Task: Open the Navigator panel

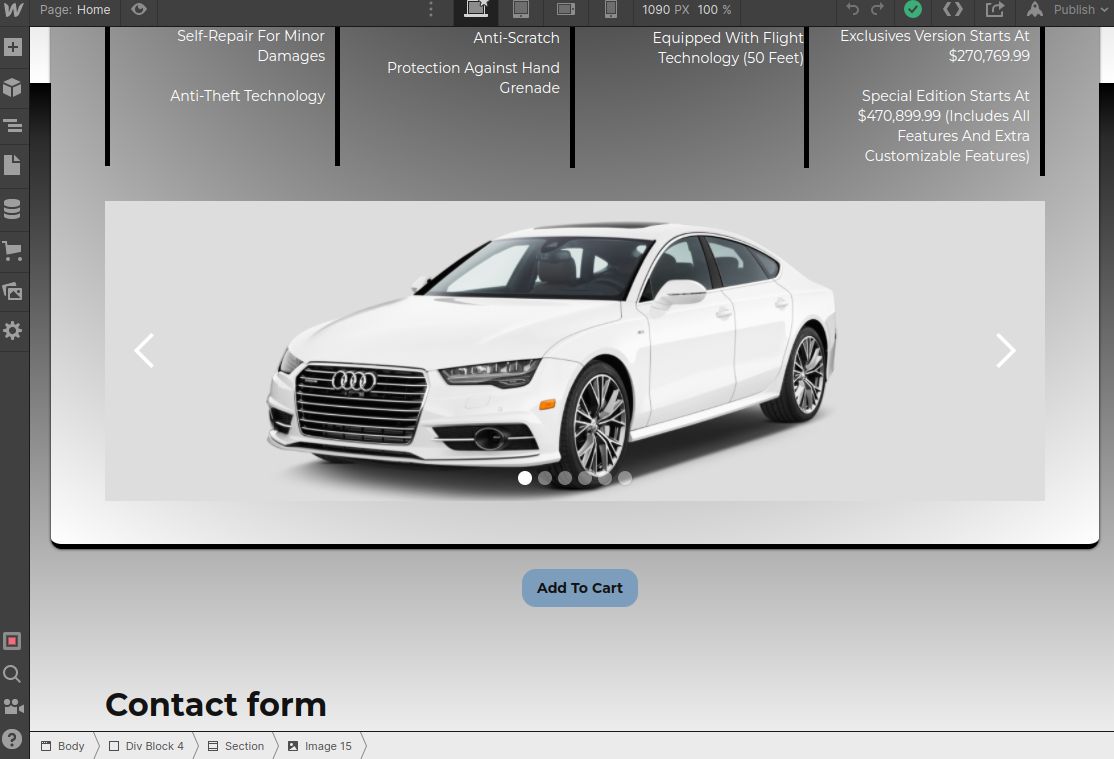Action: tap(13, 126)
